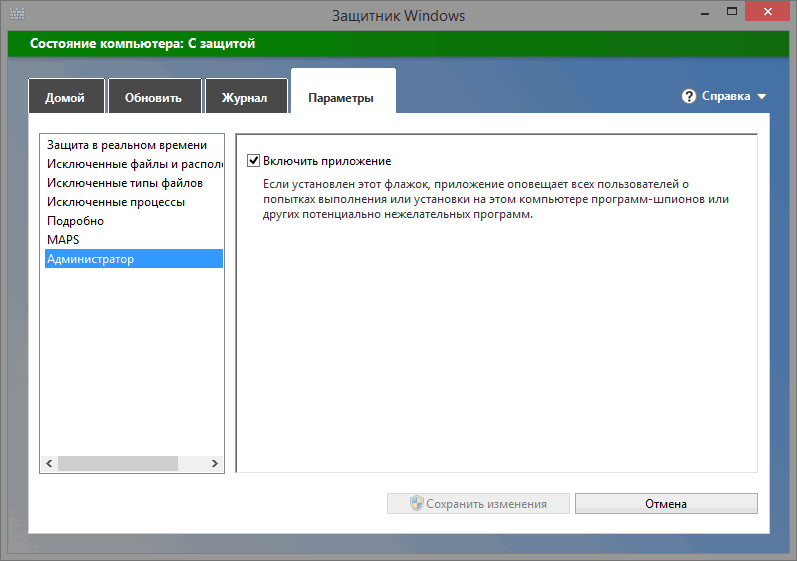Open the Обновить tab
797x561 pixels.
tap(155, 96)
